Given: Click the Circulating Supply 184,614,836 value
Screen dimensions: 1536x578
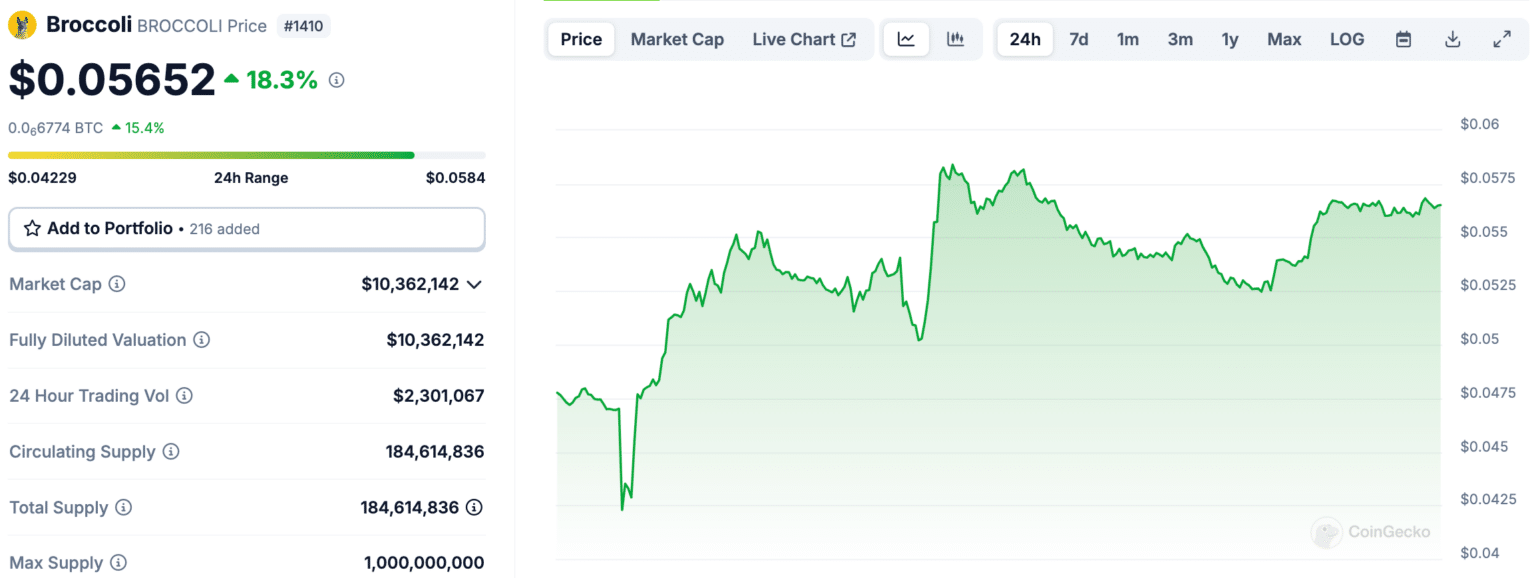Looking at the screenshot, I should point(435,452).
